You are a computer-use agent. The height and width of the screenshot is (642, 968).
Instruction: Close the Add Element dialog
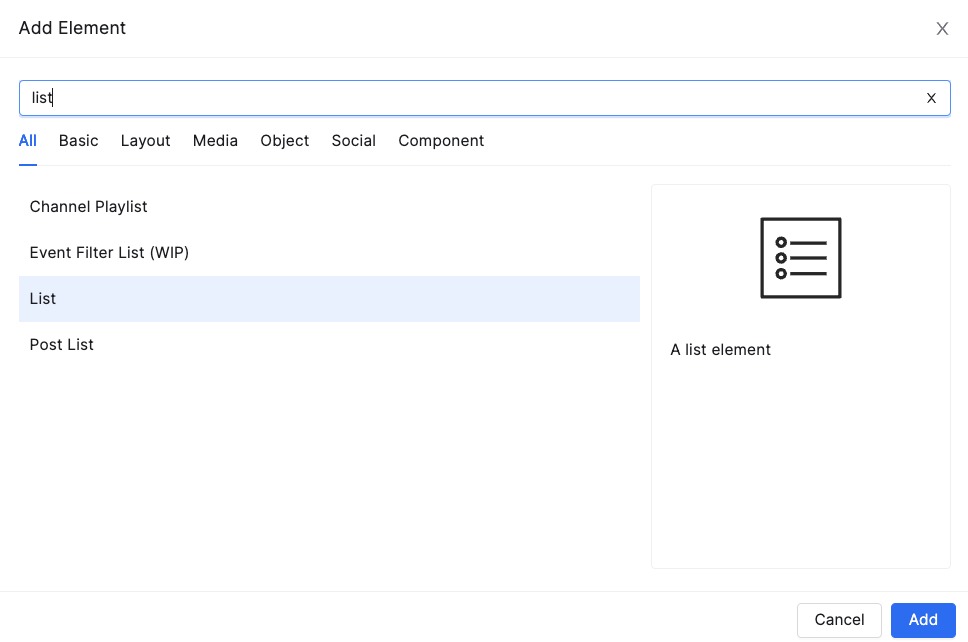(941, 28)
